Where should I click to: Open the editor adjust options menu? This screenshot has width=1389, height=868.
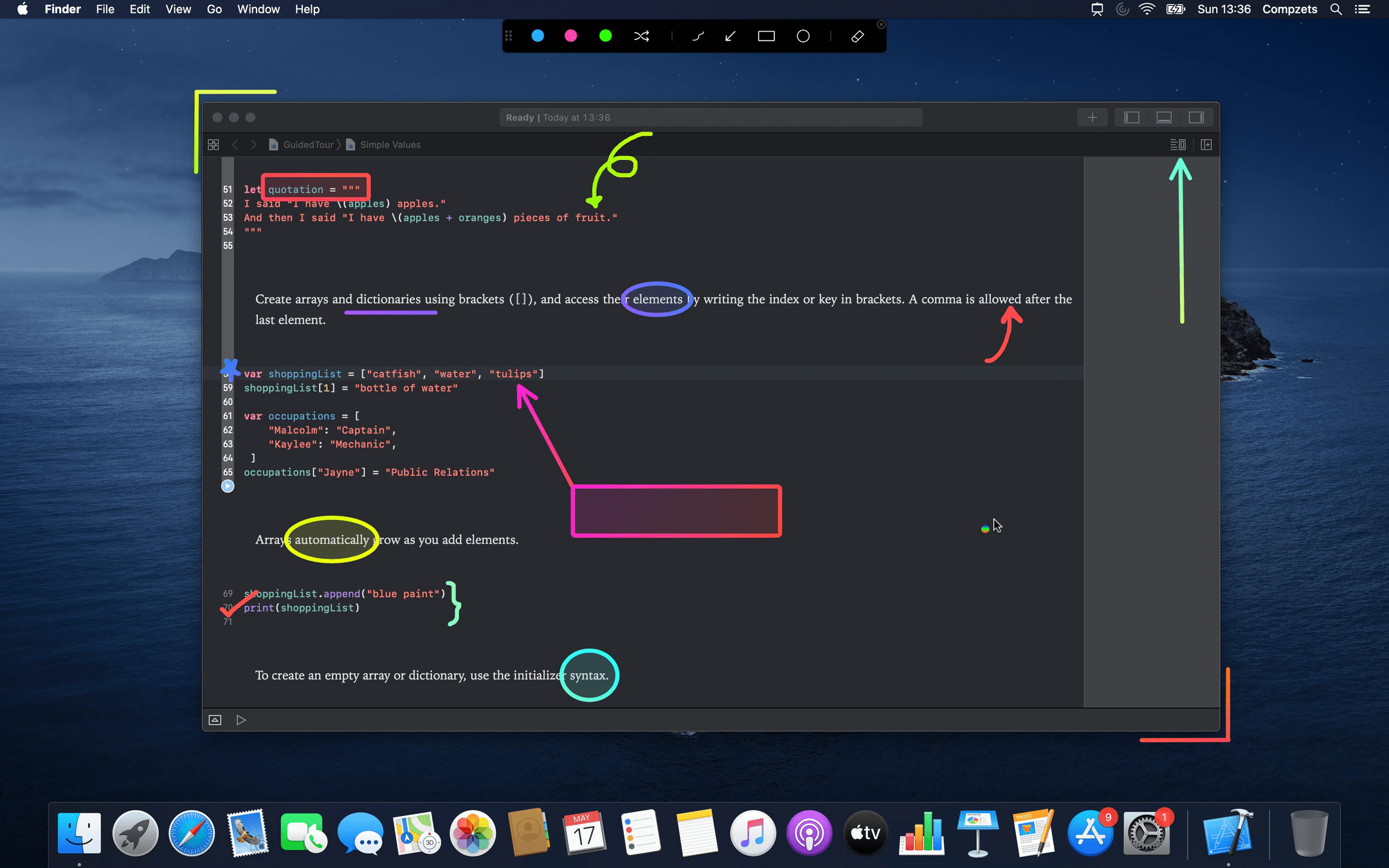coord(1177,145)
